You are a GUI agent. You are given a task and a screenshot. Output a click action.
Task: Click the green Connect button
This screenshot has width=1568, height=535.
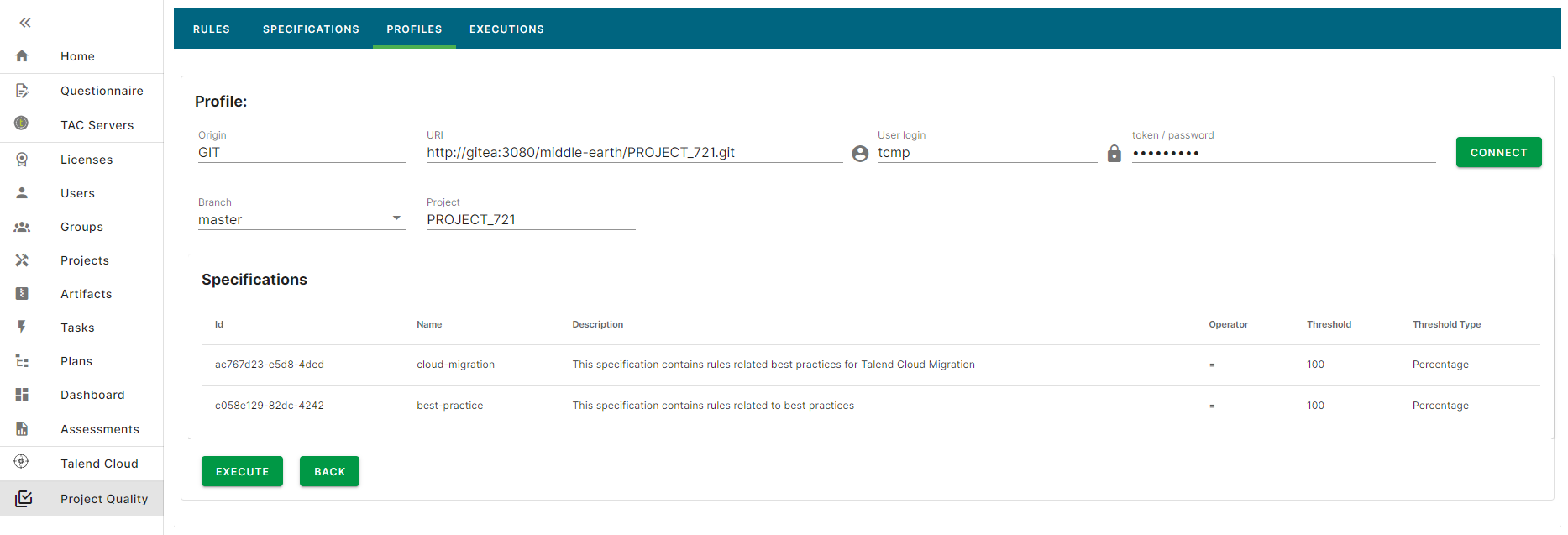pos(1498,152)
